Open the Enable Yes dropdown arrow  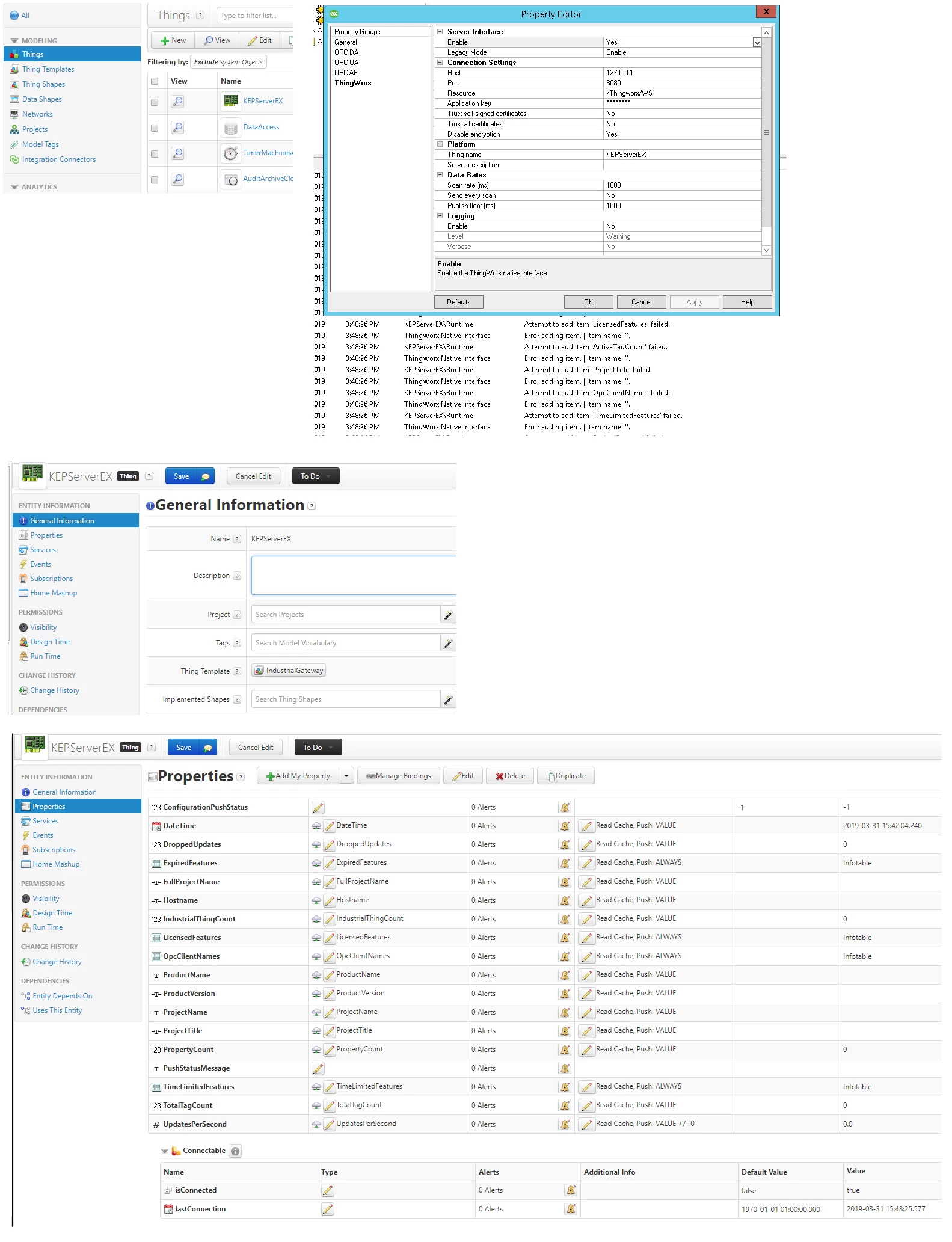point(757,42)
